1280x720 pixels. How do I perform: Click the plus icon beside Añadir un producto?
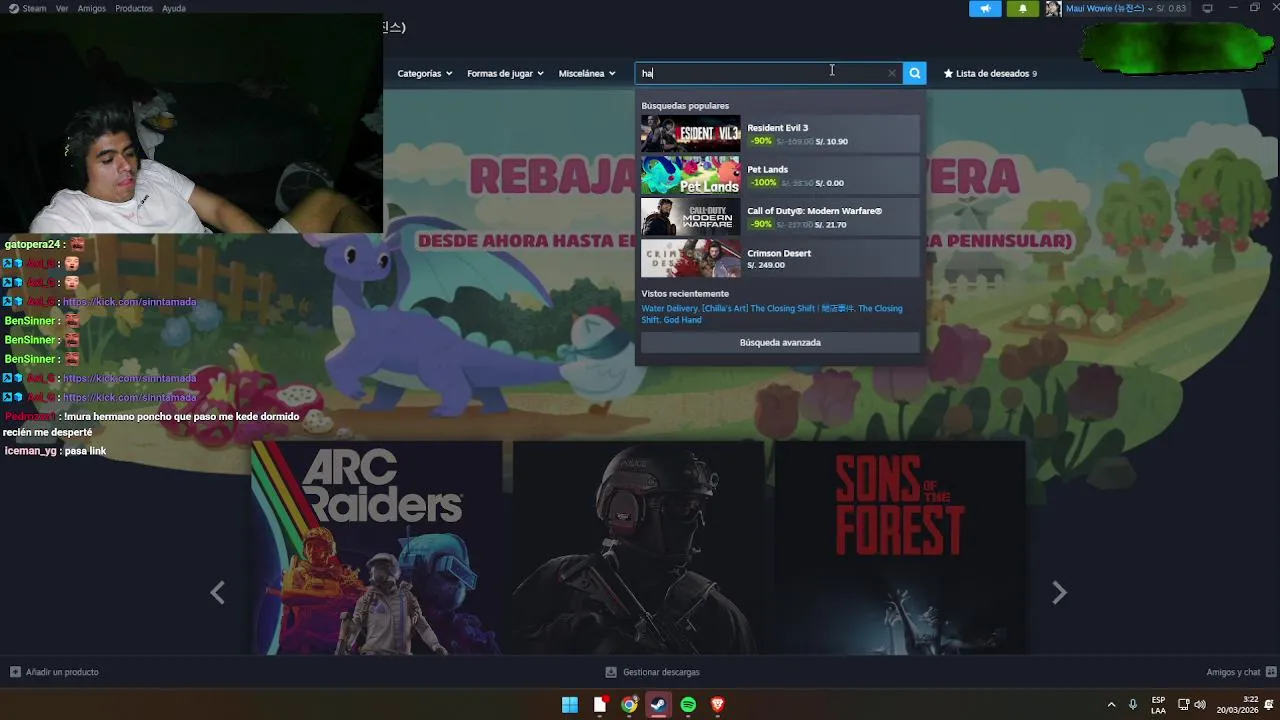coord(15,672)
